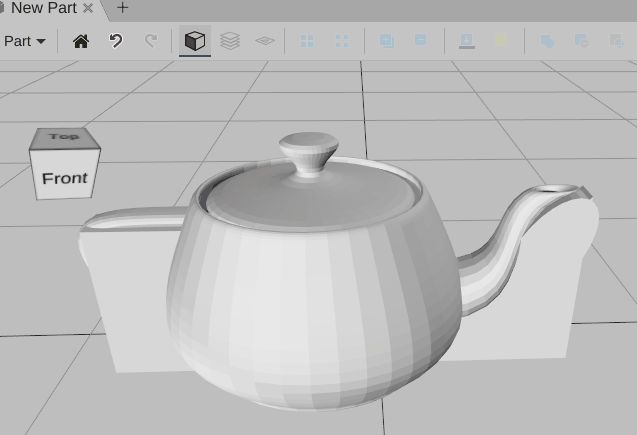Screen dimensions: 637x435
Task: Click the yellow square icon
Action: pyautogui.click(x=501, y=41)
